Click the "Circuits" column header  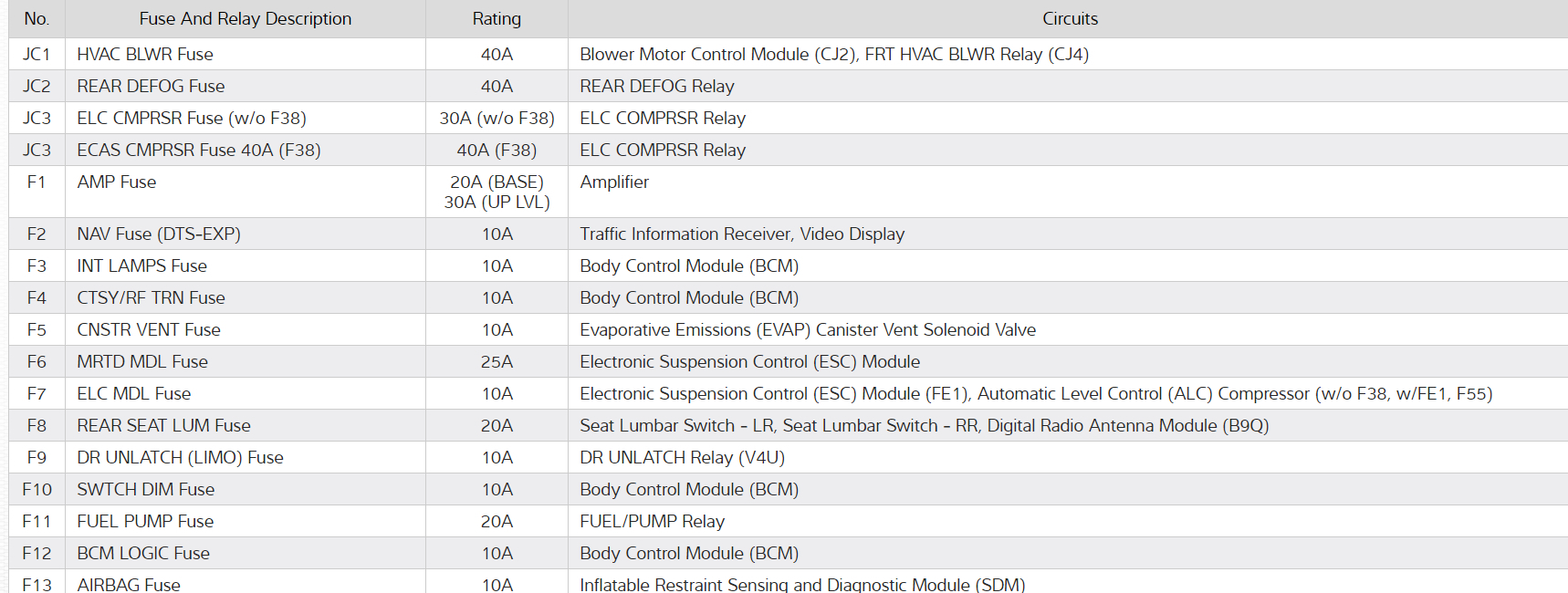1070,18
